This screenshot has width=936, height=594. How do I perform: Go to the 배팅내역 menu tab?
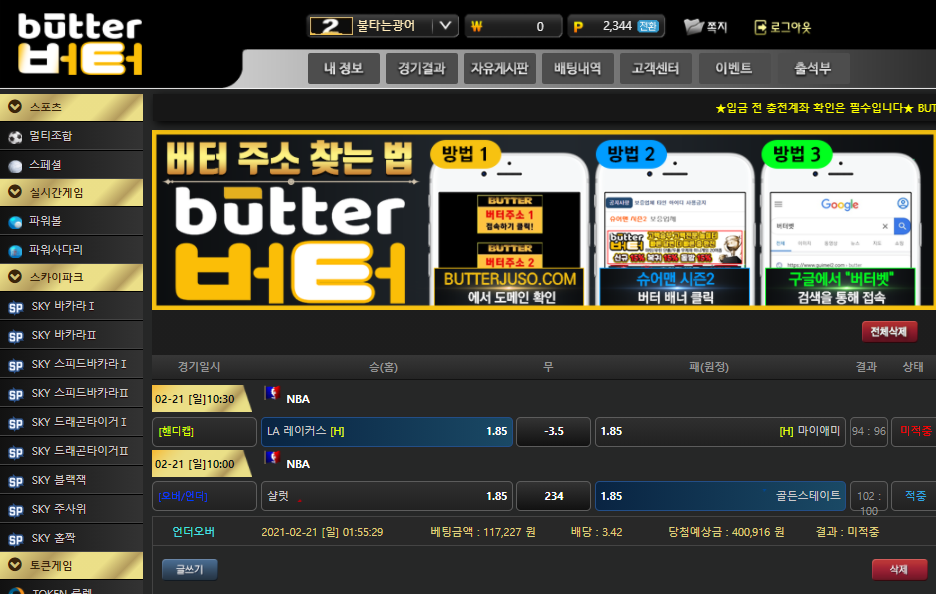coord(577,69)
